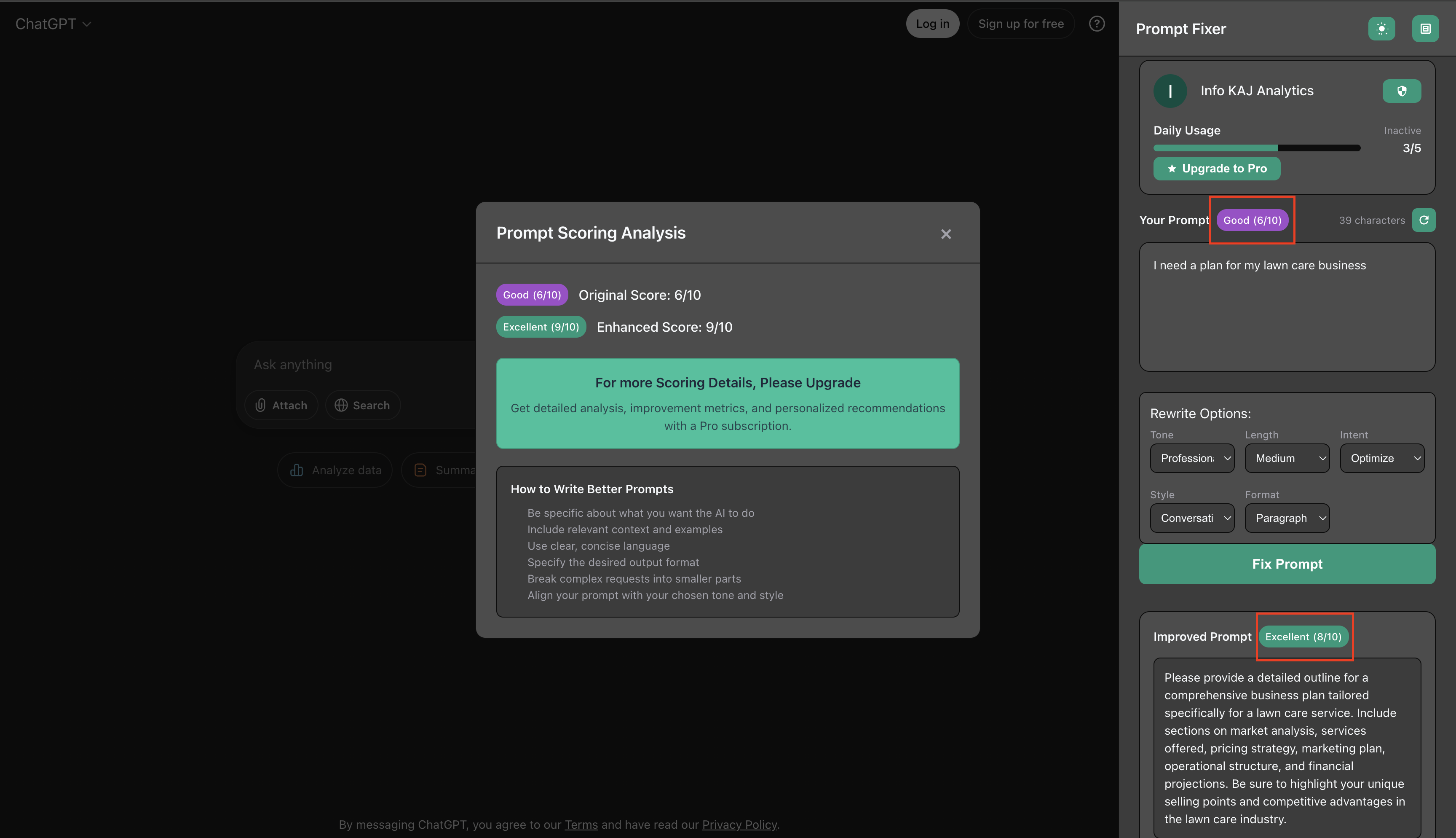Click the tip 'Use clear, concise language'
Viewport: 1456px width, 838px height.
[x=598, y=545]
